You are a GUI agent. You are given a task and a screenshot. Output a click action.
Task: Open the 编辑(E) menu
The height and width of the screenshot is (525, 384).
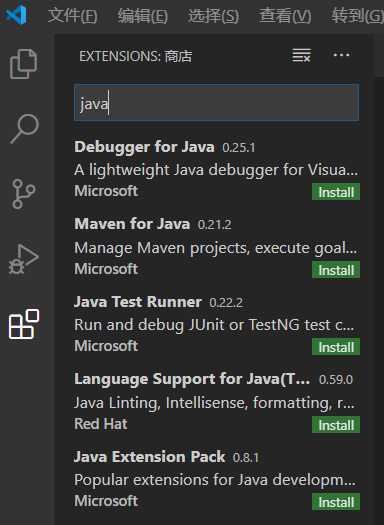click(143, 15)
